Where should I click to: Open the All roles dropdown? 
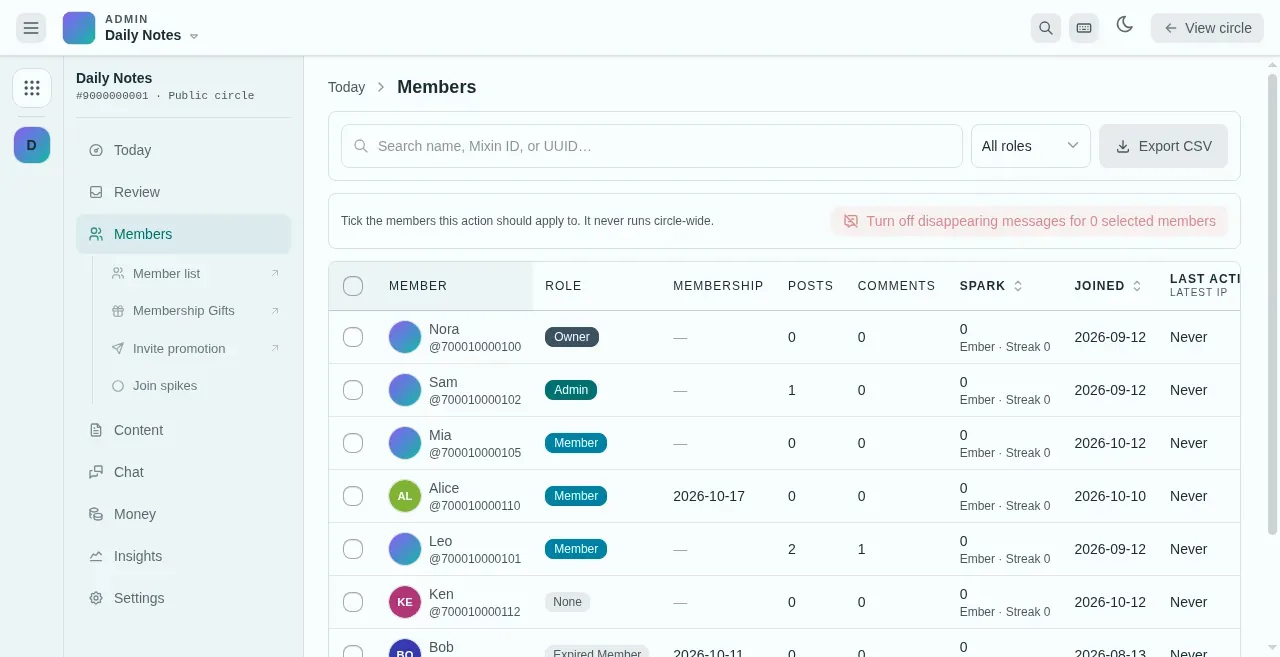point(1031,146)
